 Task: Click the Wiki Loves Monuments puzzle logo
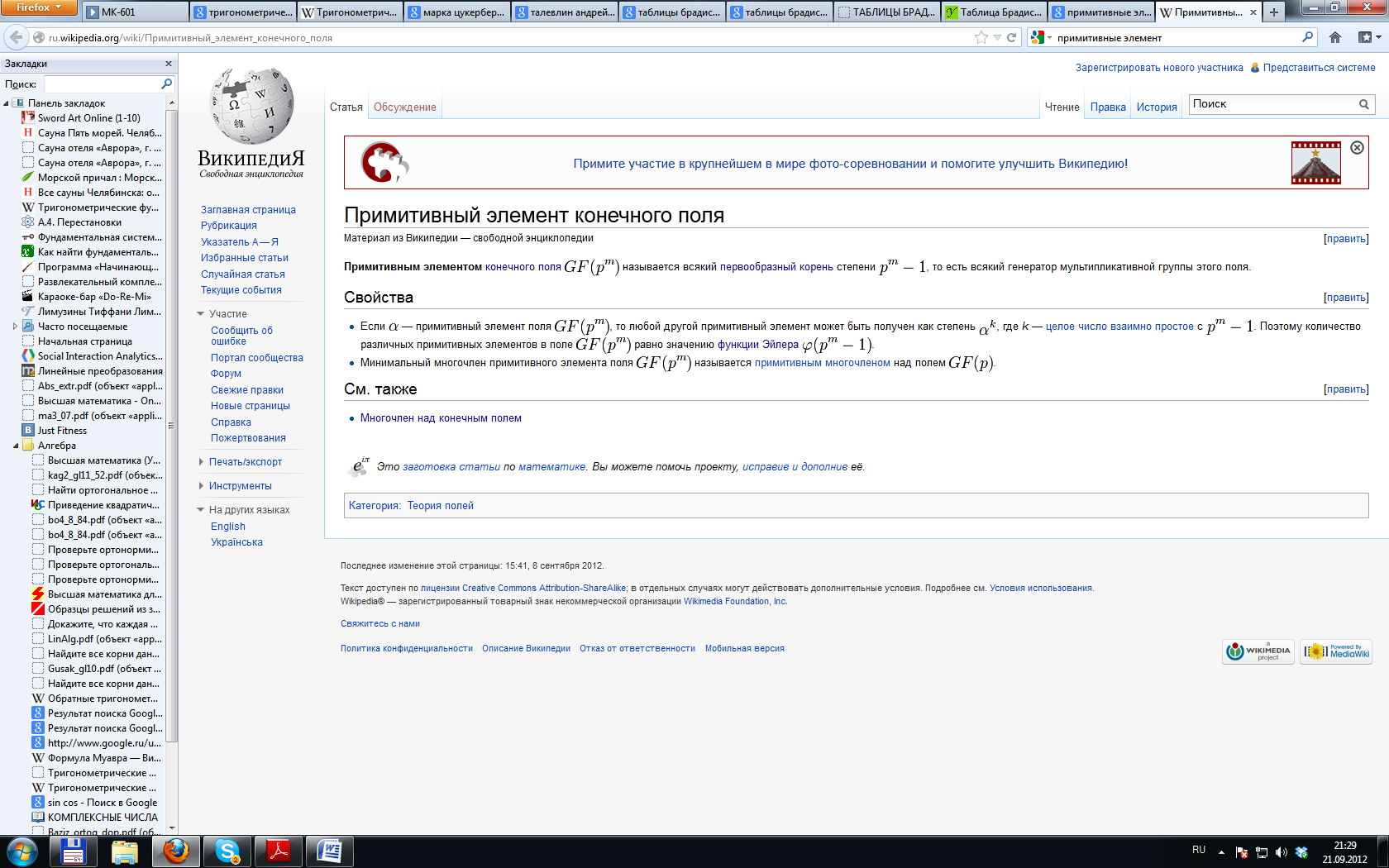(x=384, y=163)
